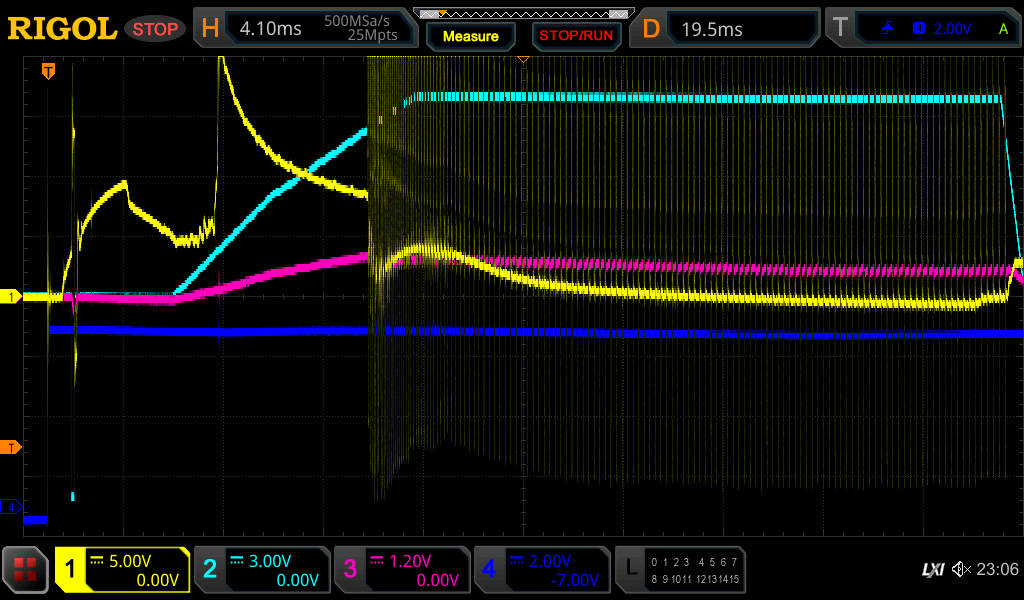Open the function navigation grid icon

pyautogui.click(x=26, y=570)
